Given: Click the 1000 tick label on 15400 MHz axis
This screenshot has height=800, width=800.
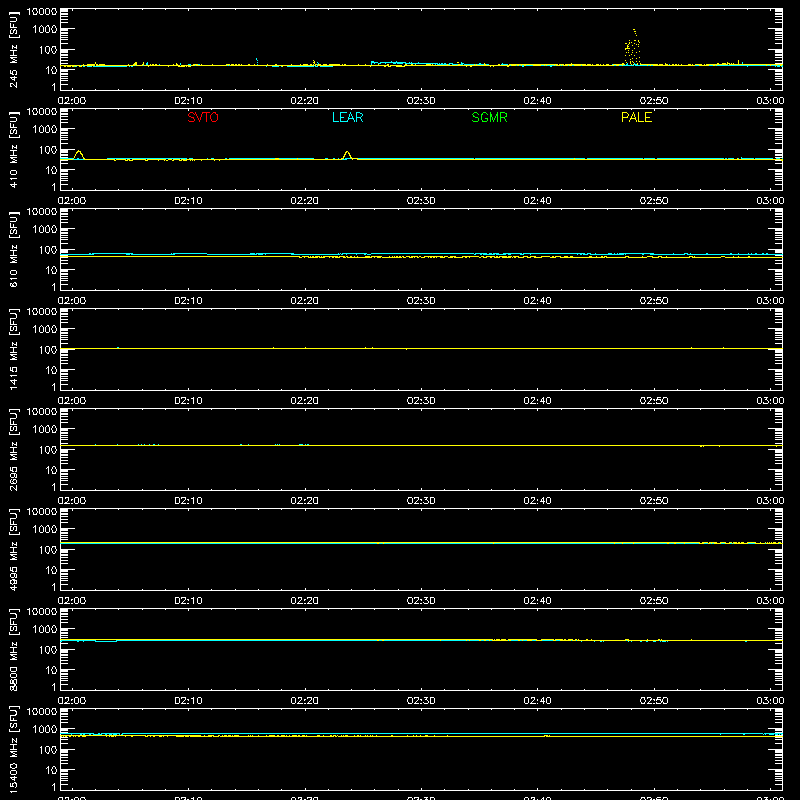Looking at the screenshot, I should (x=45, y=730).
